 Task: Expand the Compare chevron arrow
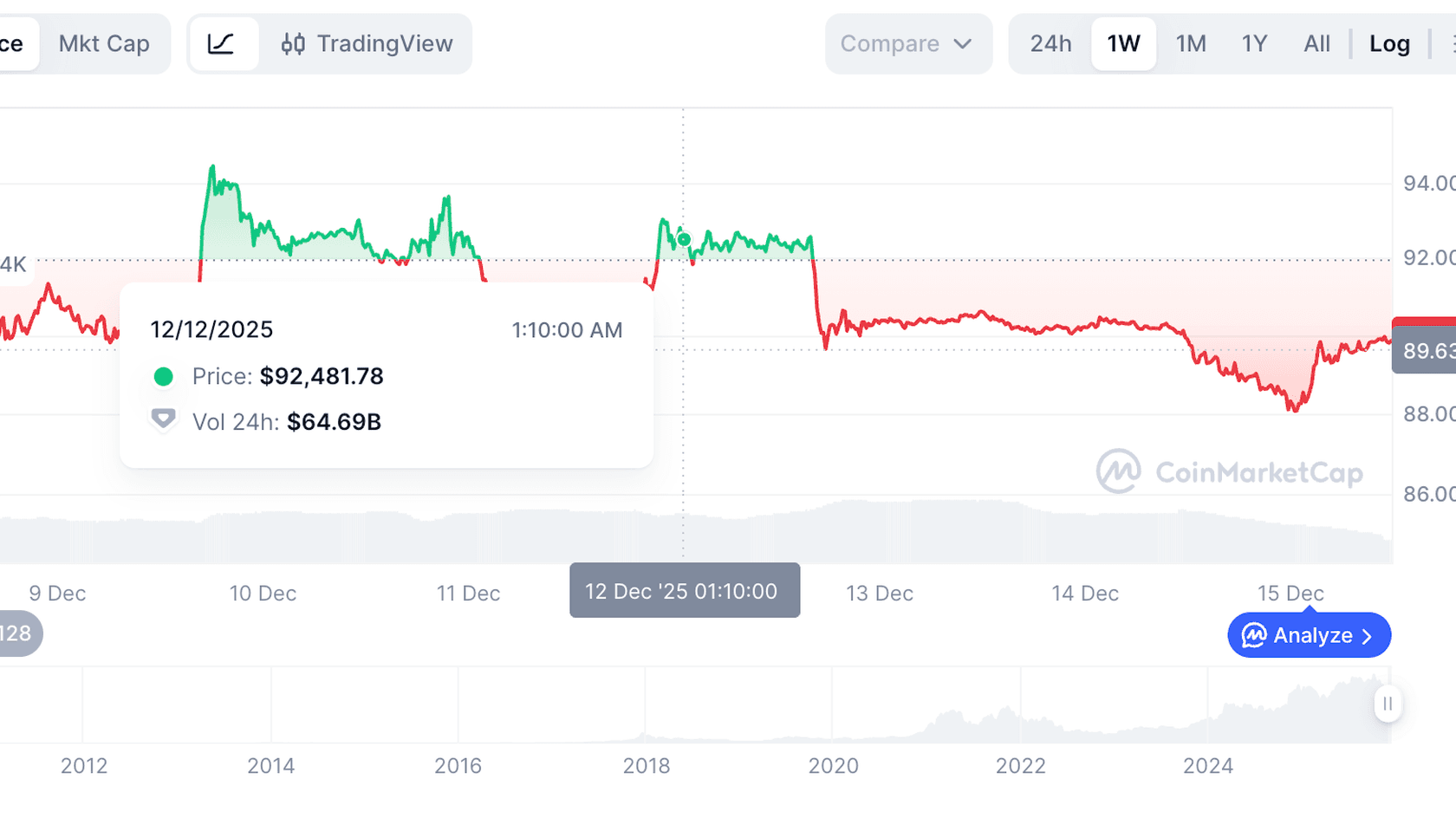coord(962,43)
